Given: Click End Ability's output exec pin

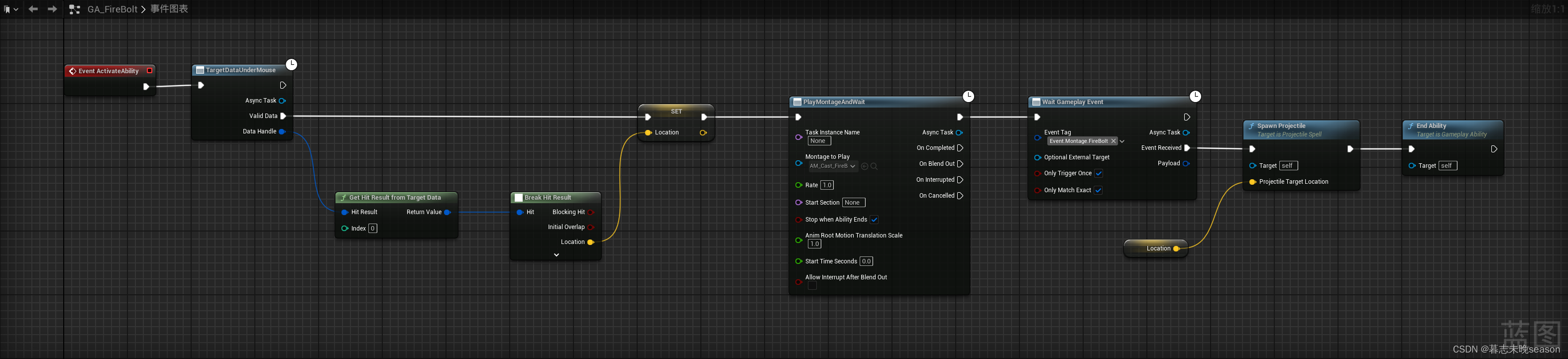Looking at the screenshot, I should point(1494,149).
